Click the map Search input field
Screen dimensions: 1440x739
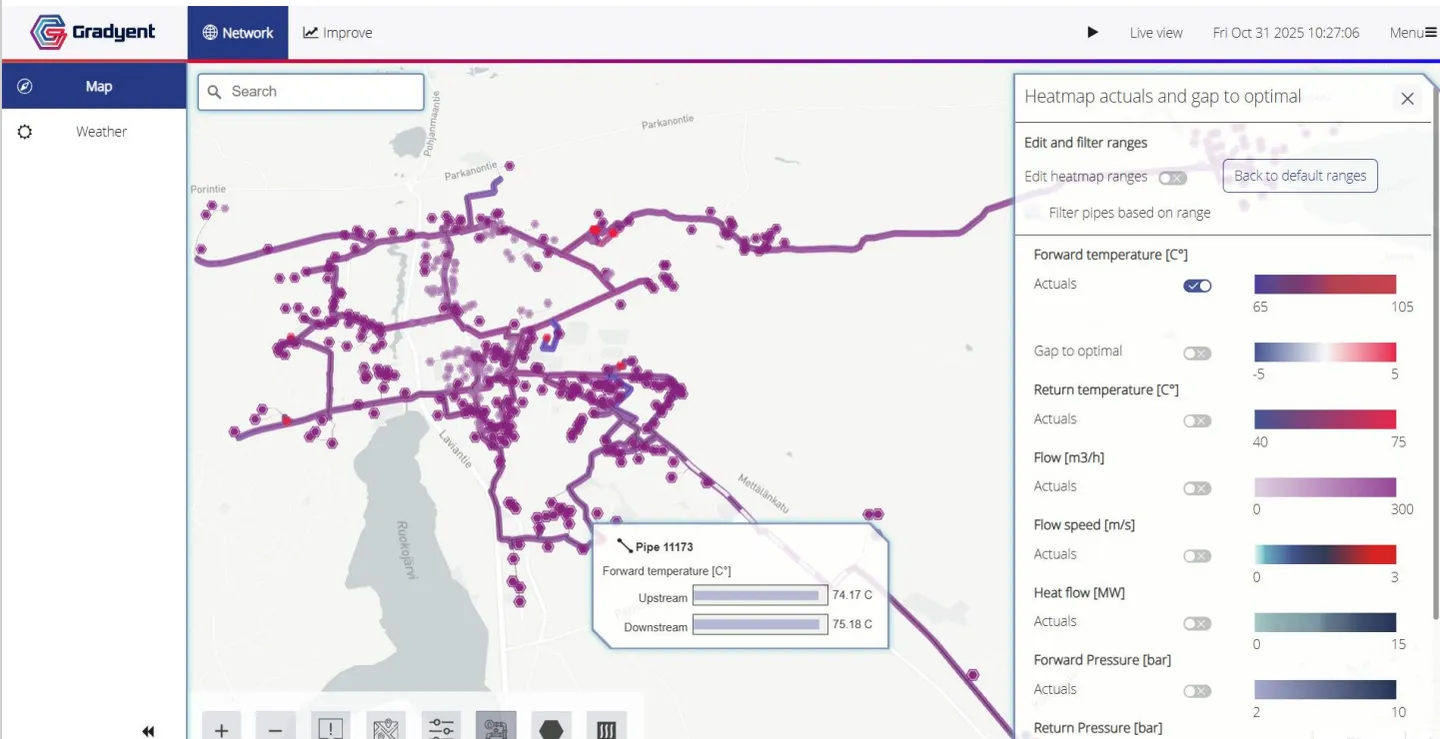pyautogui.click(x=311, y=92)
